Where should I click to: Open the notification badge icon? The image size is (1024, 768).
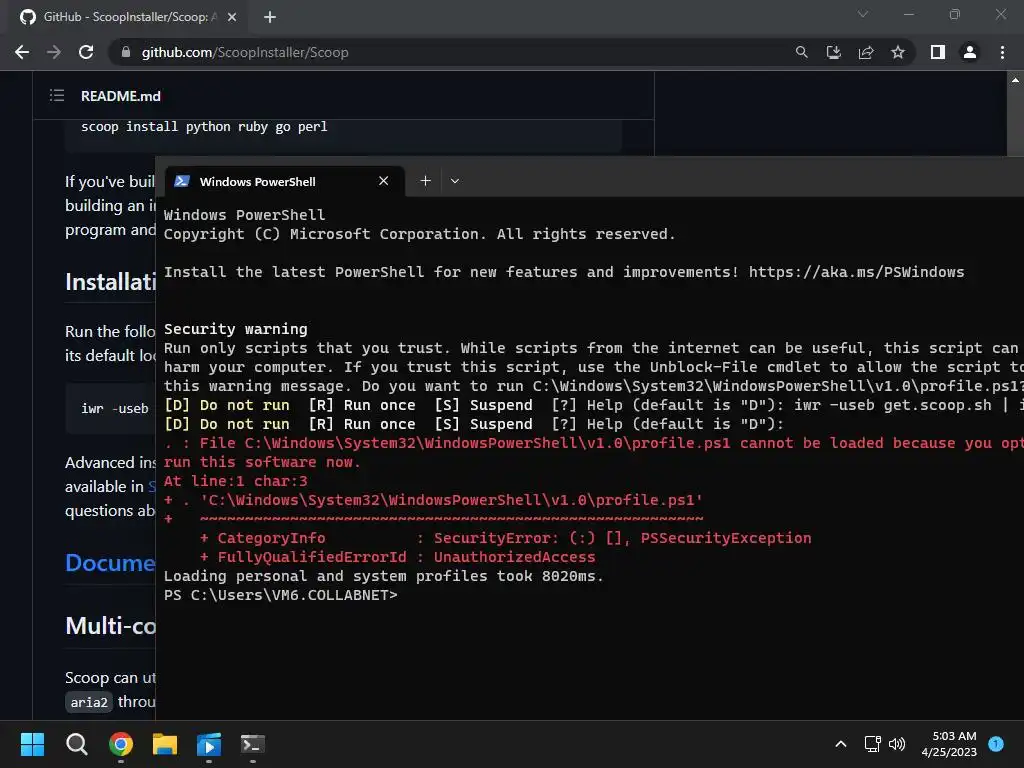[x=996, y=744]
